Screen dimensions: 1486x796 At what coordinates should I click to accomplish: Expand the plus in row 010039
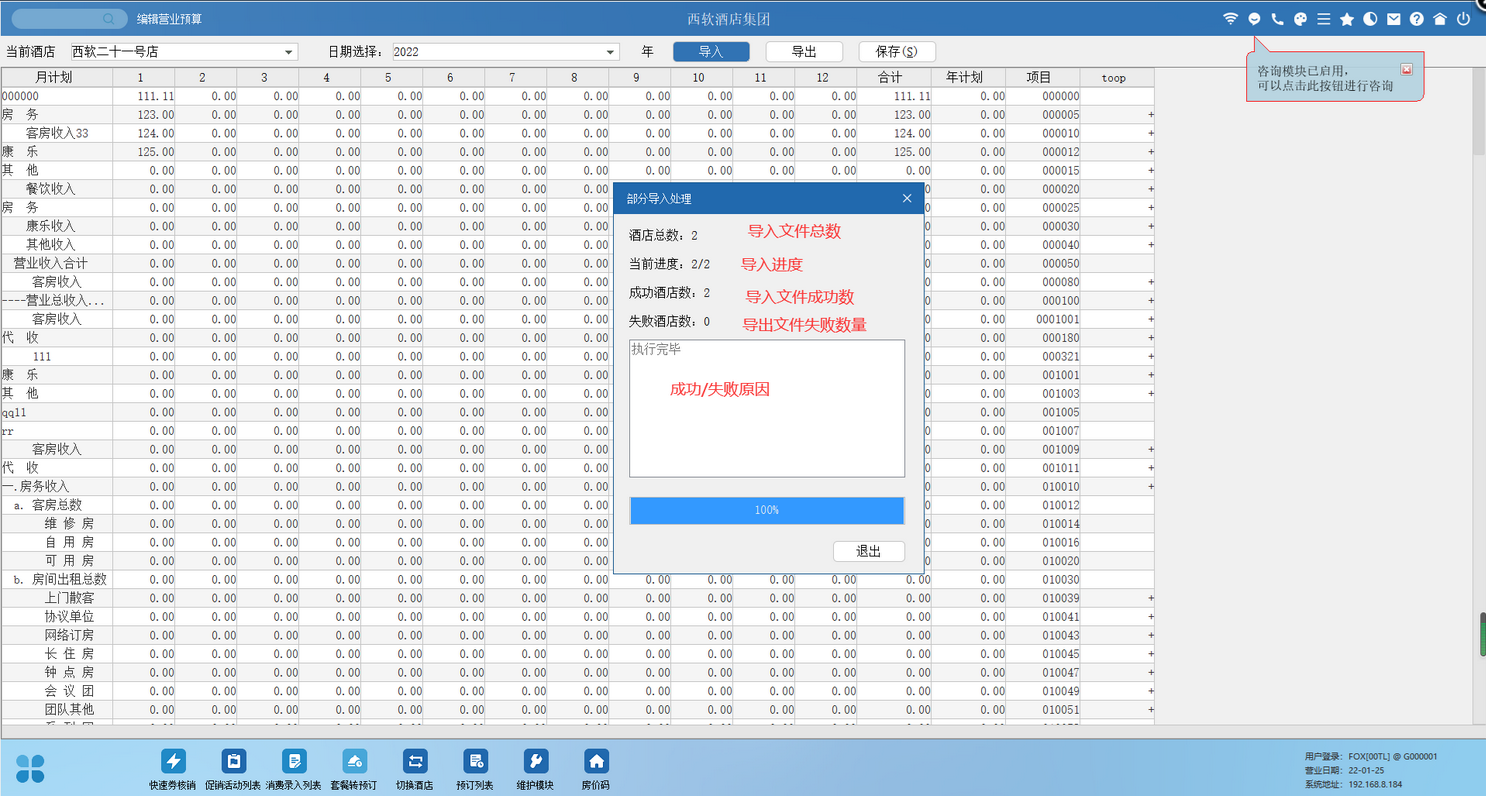point(1150,598)
